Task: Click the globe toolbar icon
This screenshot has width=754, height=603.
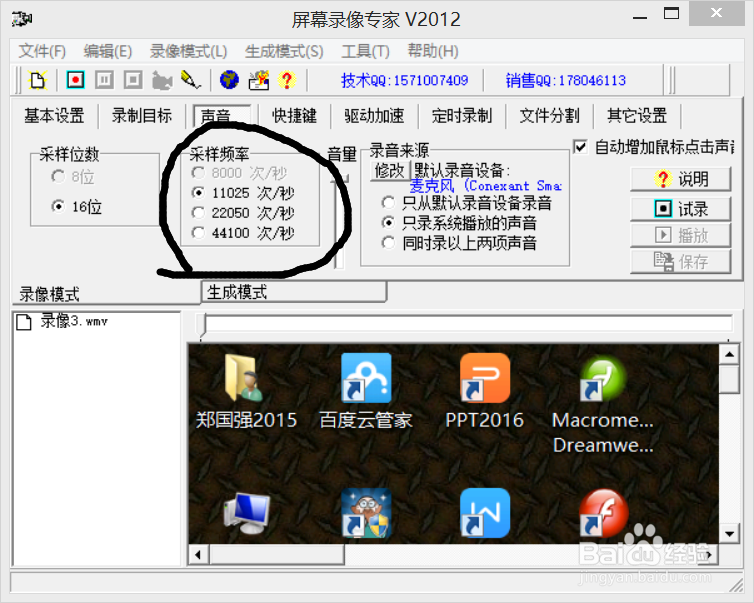Action: (x=229, y=80)
